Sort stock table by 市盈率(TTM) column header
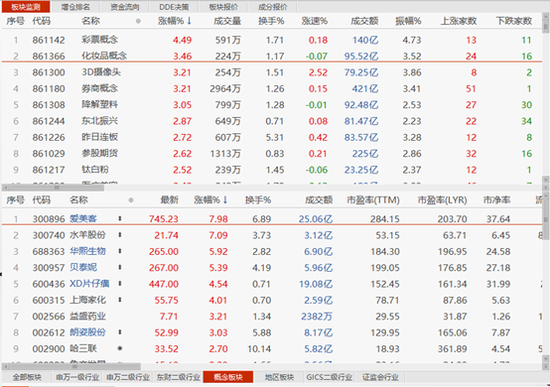Image resolution: width=550 pixels, height=387 pixels. click(373, 200)
